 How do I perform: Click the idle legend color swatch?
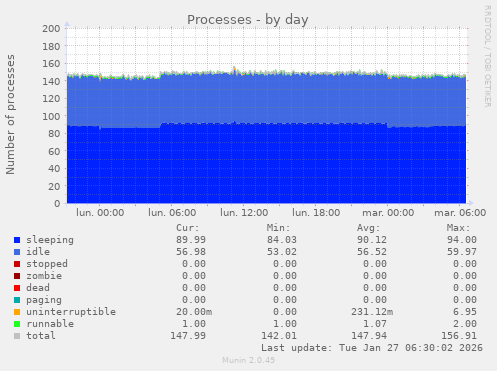point(17,252)
